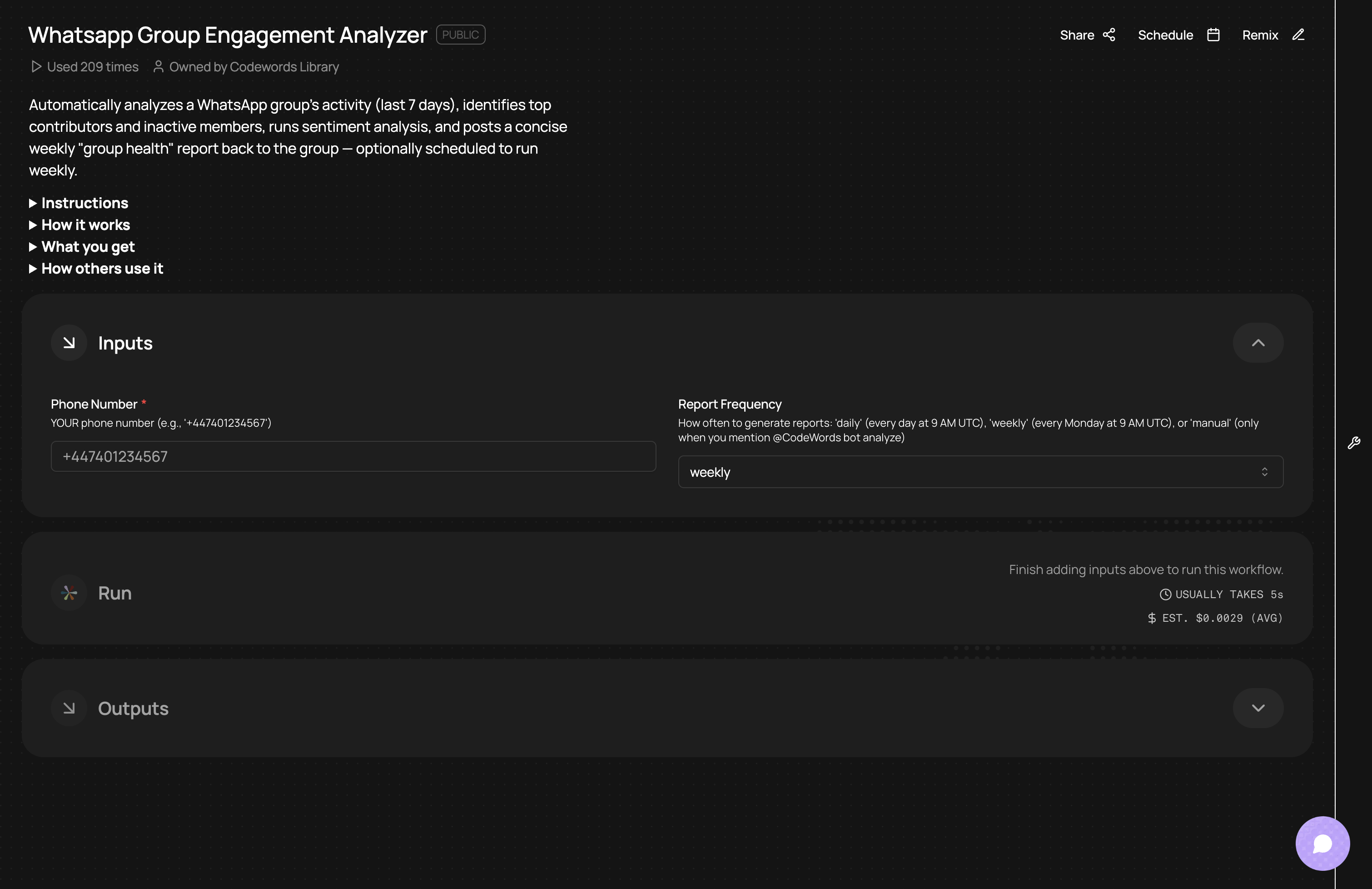Click the Remix pencil icon
The image size is (1372, 889).
(1297, 35)
